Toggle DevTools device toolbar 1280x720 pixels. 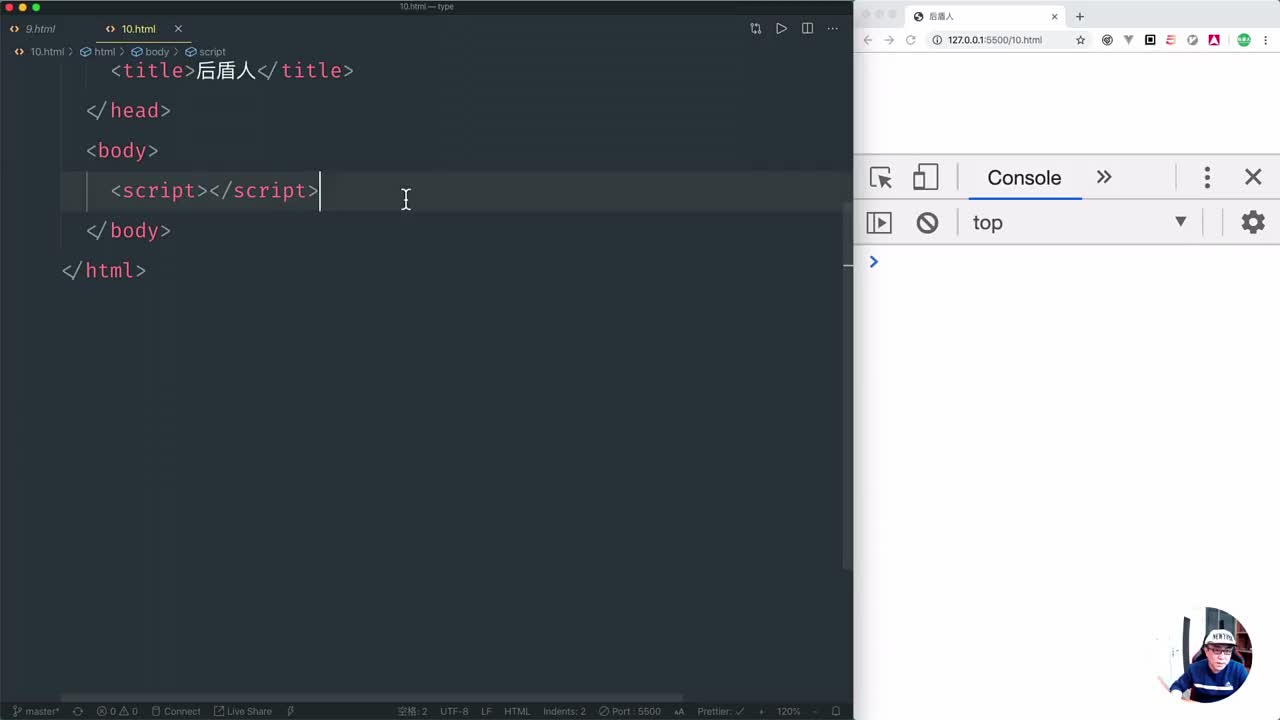click(x=925, y=178)
